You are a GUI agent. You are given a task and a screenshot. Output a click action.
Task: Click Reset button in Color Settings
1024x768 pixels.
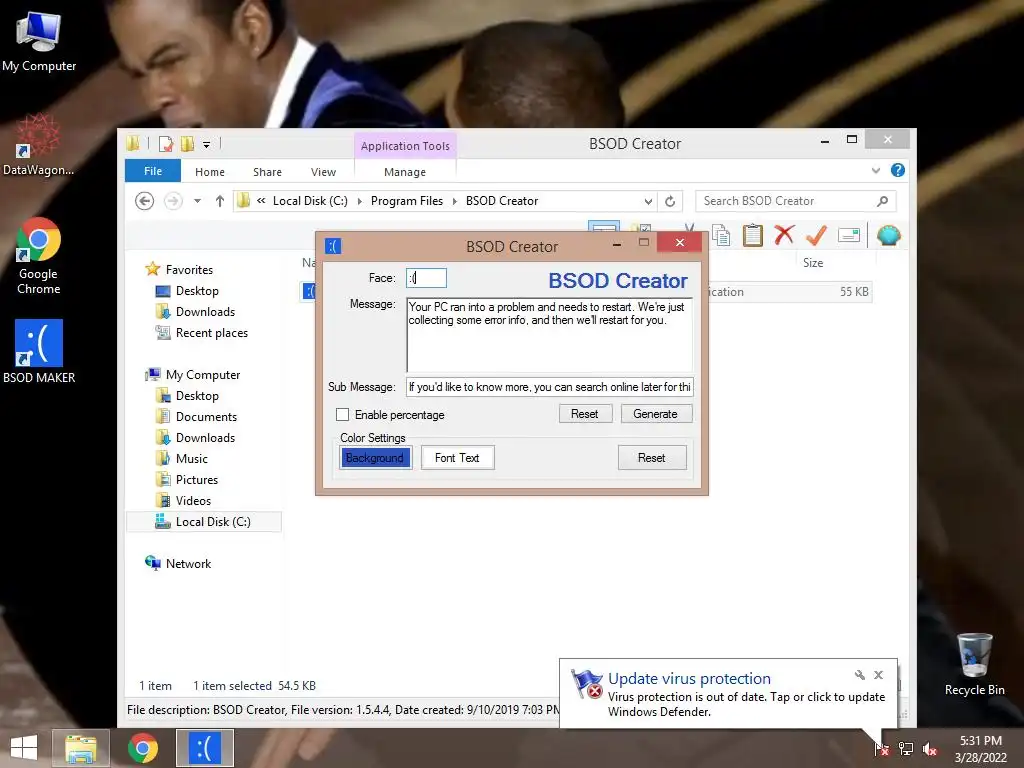tap(652, 458)
